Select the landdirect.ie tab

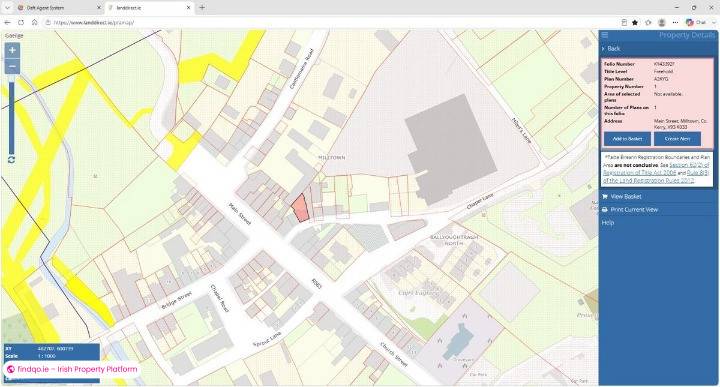(149, 8)
